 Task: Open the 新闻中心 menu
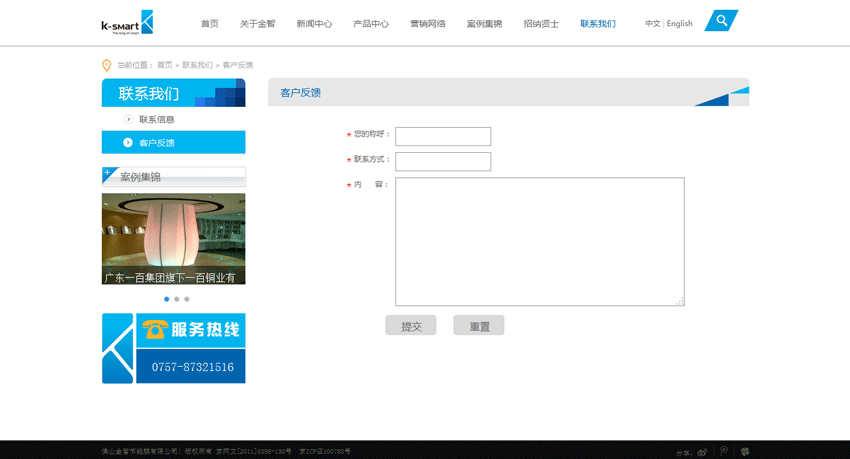pyautogui.click(x=314, y=23)
